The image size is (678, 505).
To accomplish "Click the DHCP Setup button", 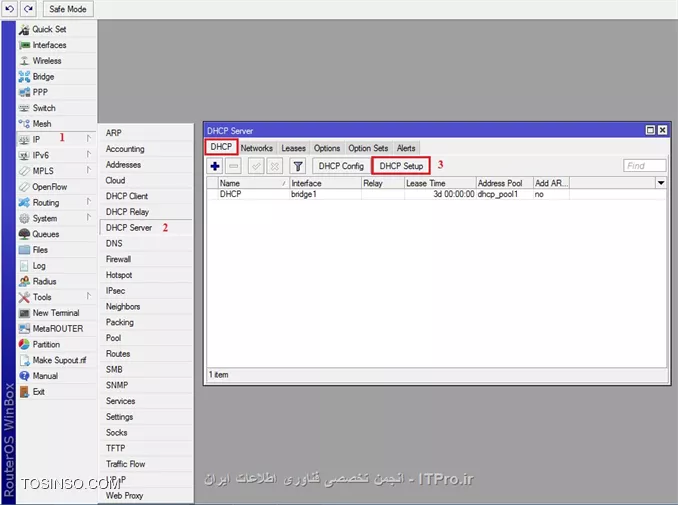I will click(401, 166).
